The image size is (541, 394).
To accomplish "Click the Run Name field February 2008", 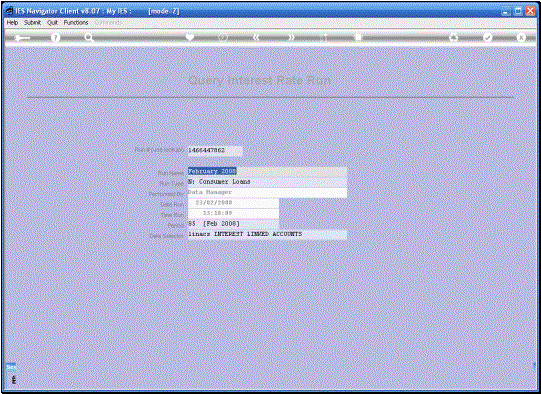I will pyautogui.click(x=267, y=171).
